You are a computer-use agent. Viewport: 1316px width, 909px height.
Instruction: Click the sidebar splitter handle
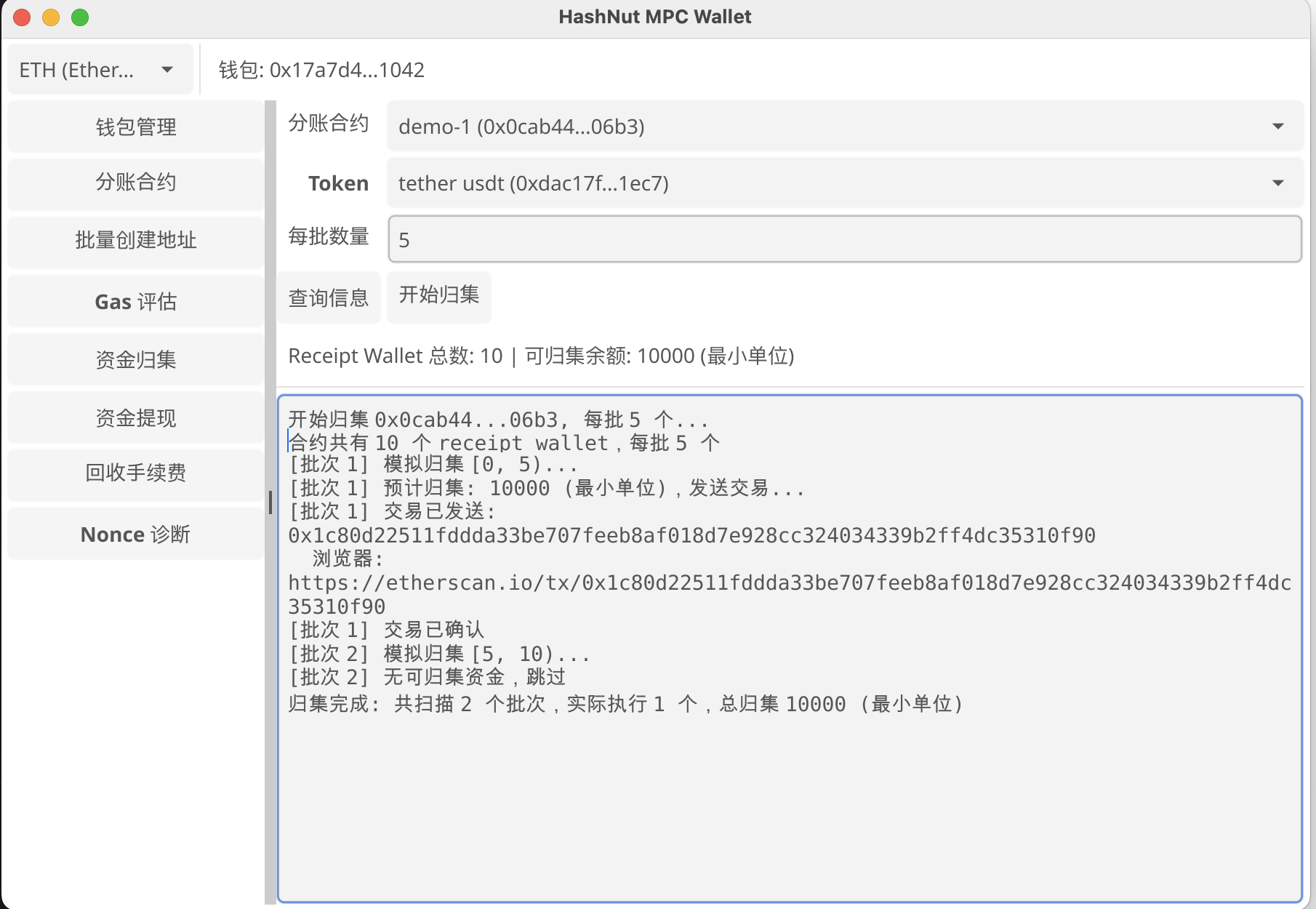coord(270,502)
